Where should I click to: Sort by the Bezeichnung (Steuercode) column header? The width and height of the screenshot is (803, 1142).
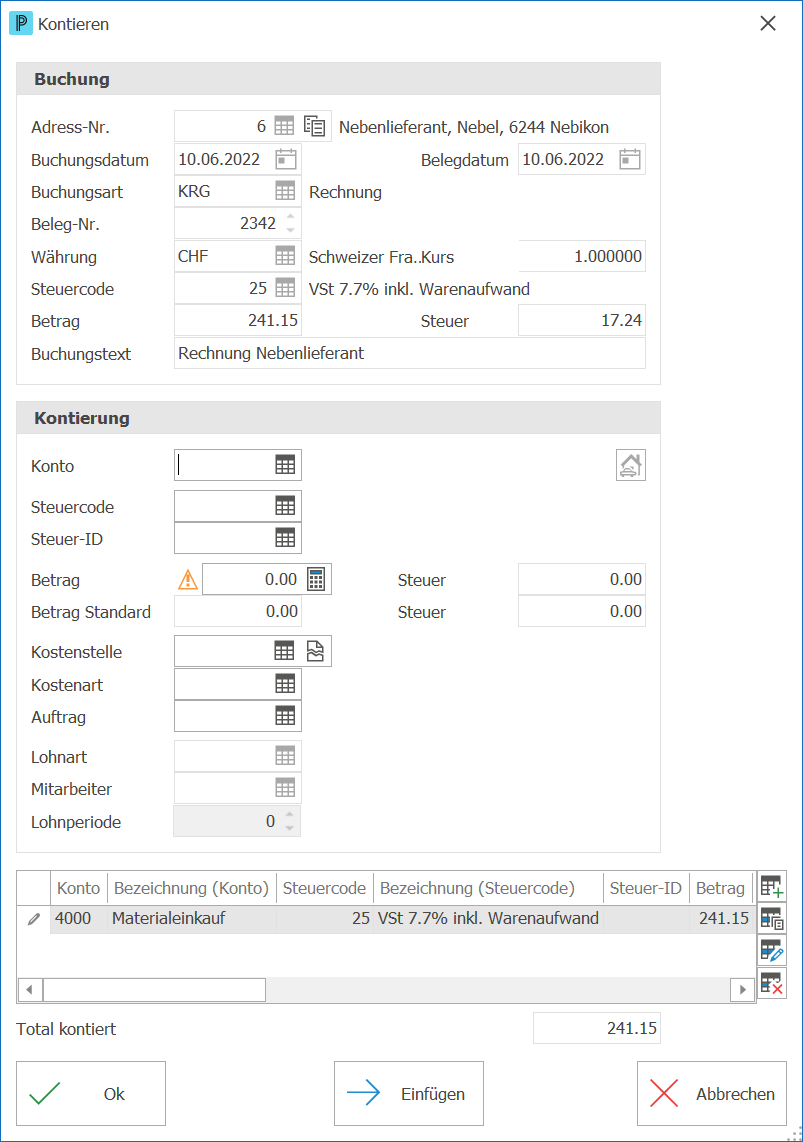488,889
